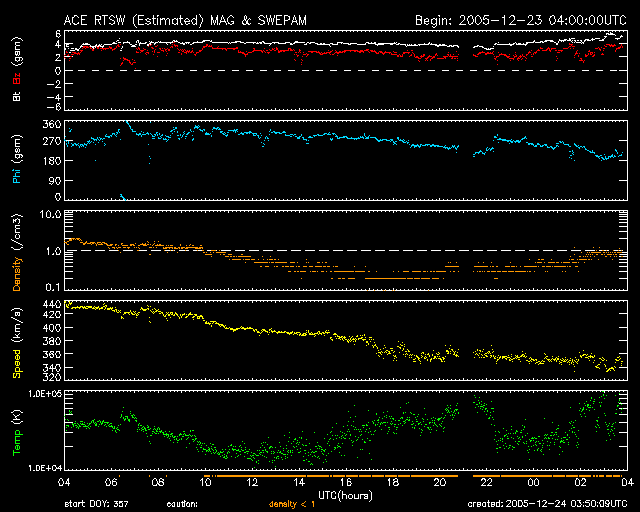Viewport: 640px width, 512px height.
Task: Click the '440' tick on Speed axis
Action: tap(52, 304)
